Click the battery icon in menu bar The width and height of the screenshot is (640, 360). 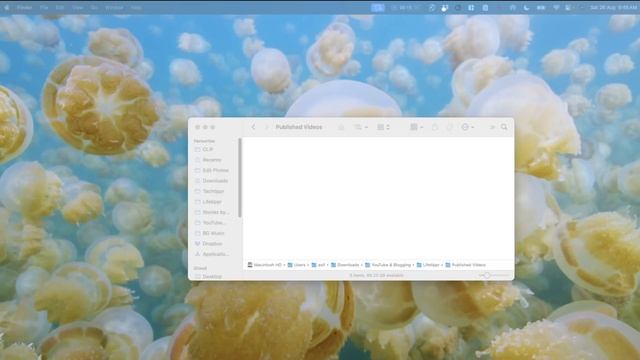pos(541,7)
